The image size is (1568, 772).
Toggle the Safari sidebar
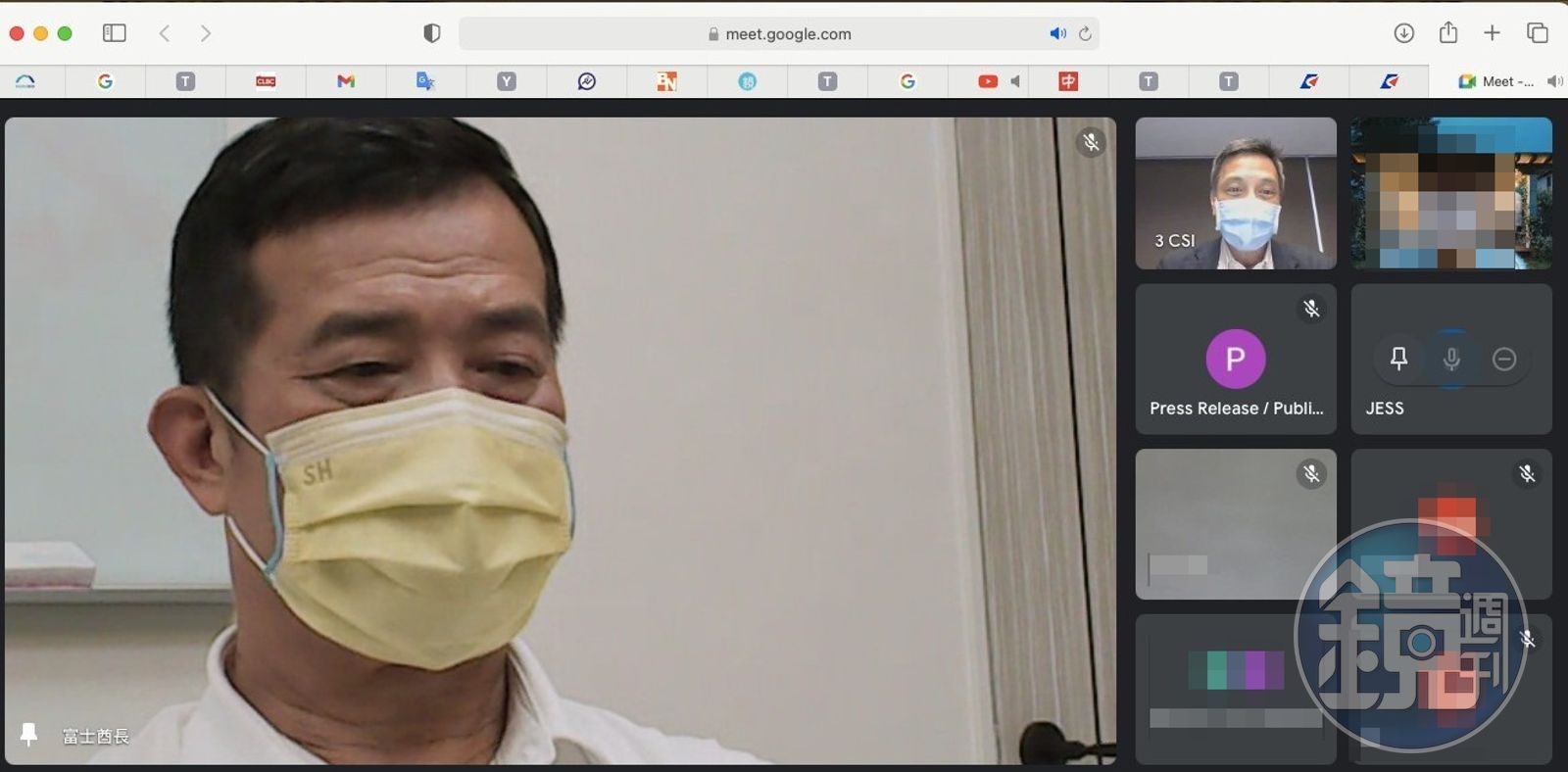(115, 33)
